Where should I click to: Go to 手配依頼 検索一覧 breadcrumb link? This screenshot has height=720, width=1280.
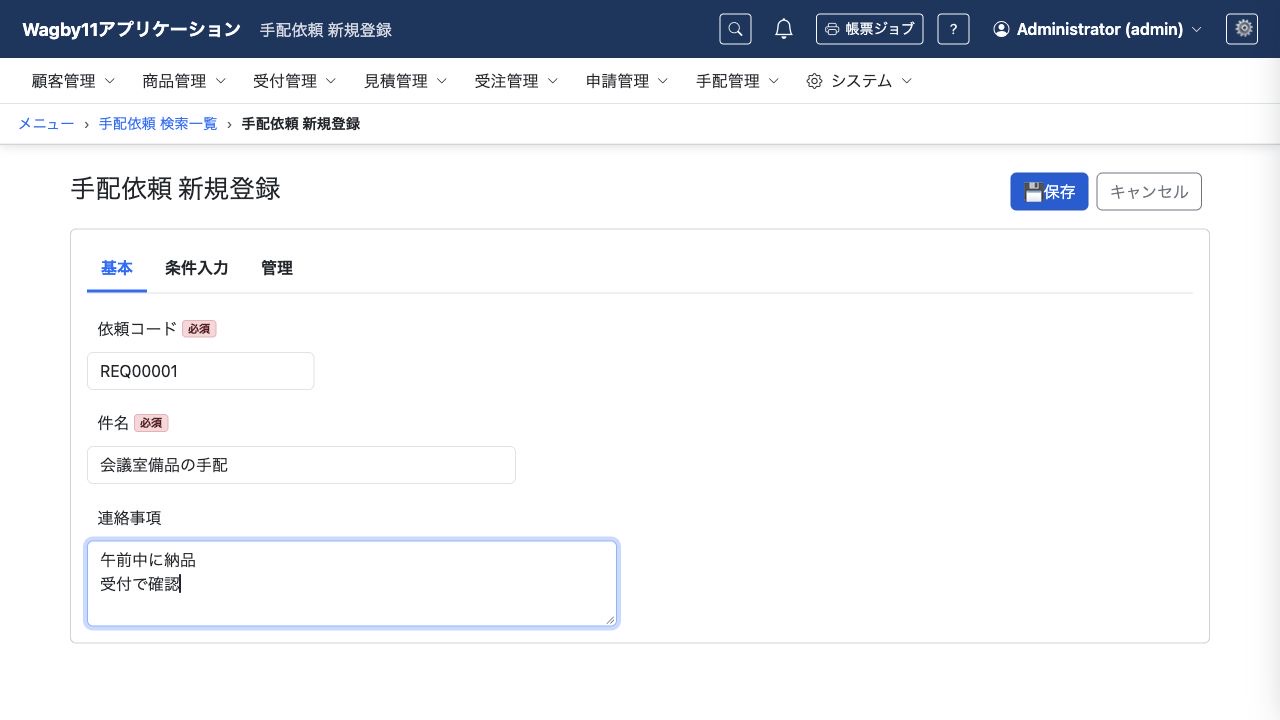click(158, 124)
